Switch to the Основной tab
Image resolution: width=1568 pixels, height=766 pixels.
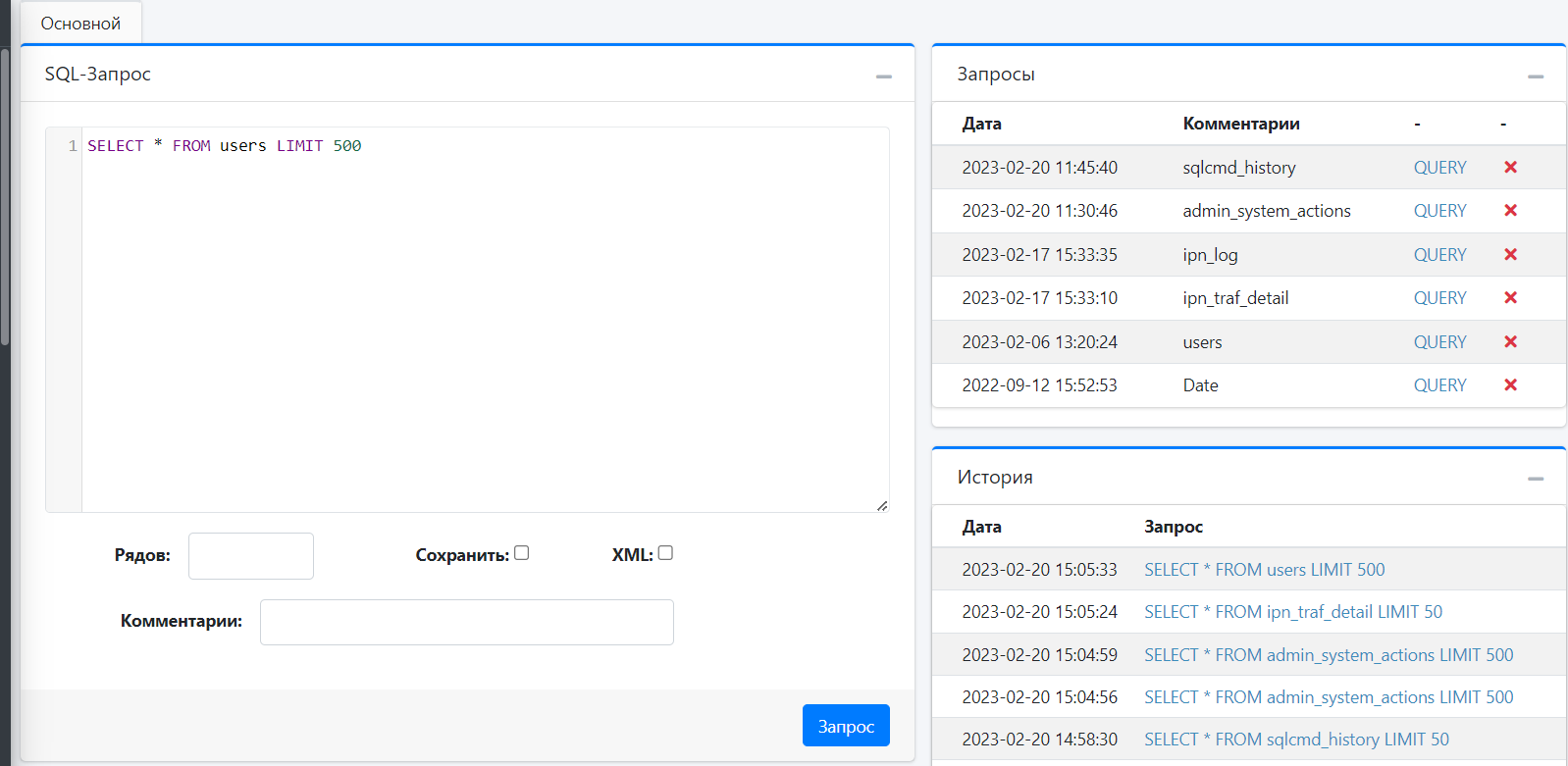[x=80, y=24]
